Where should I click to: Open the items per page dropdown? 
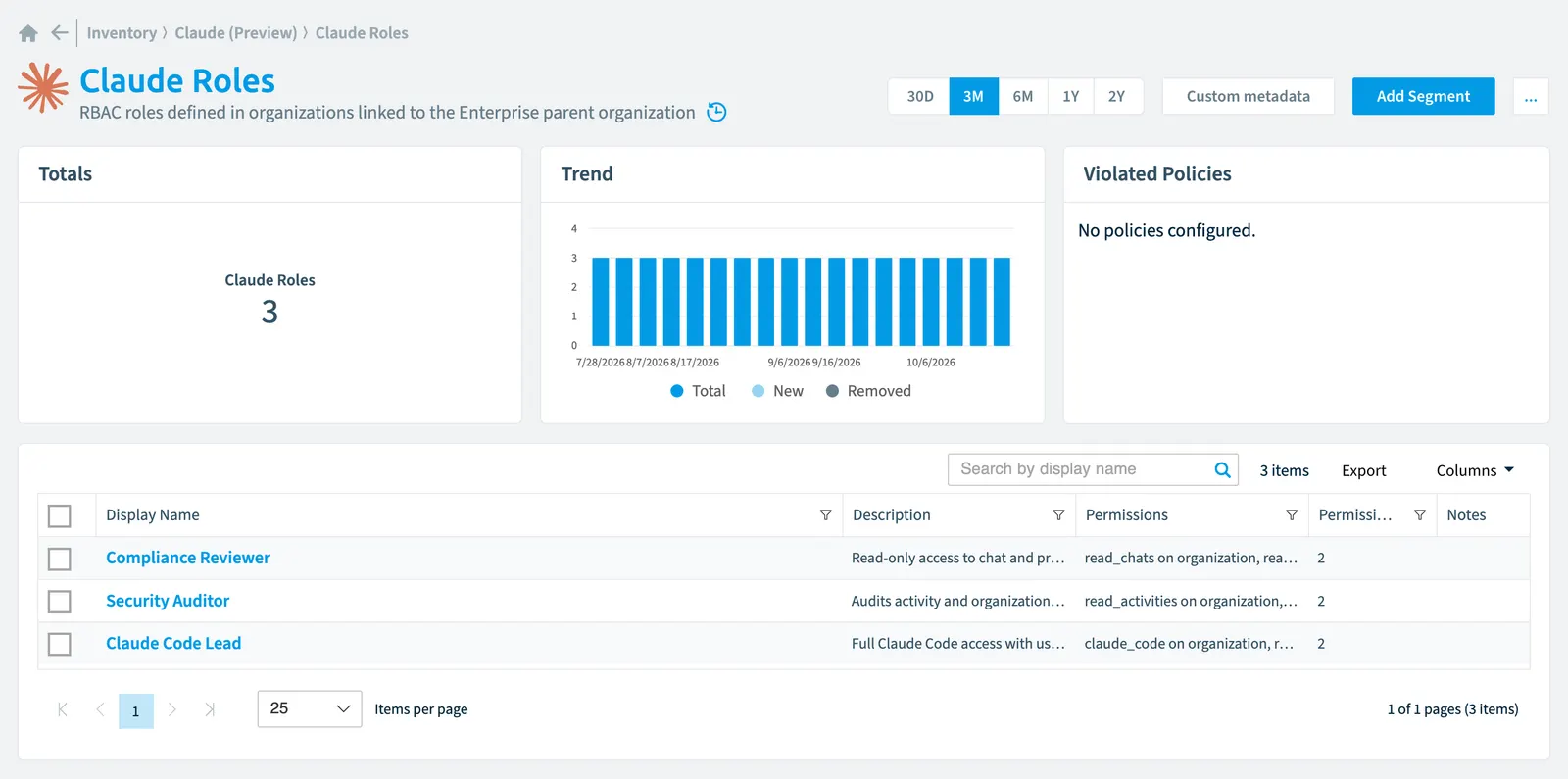(x=310, y=708)
